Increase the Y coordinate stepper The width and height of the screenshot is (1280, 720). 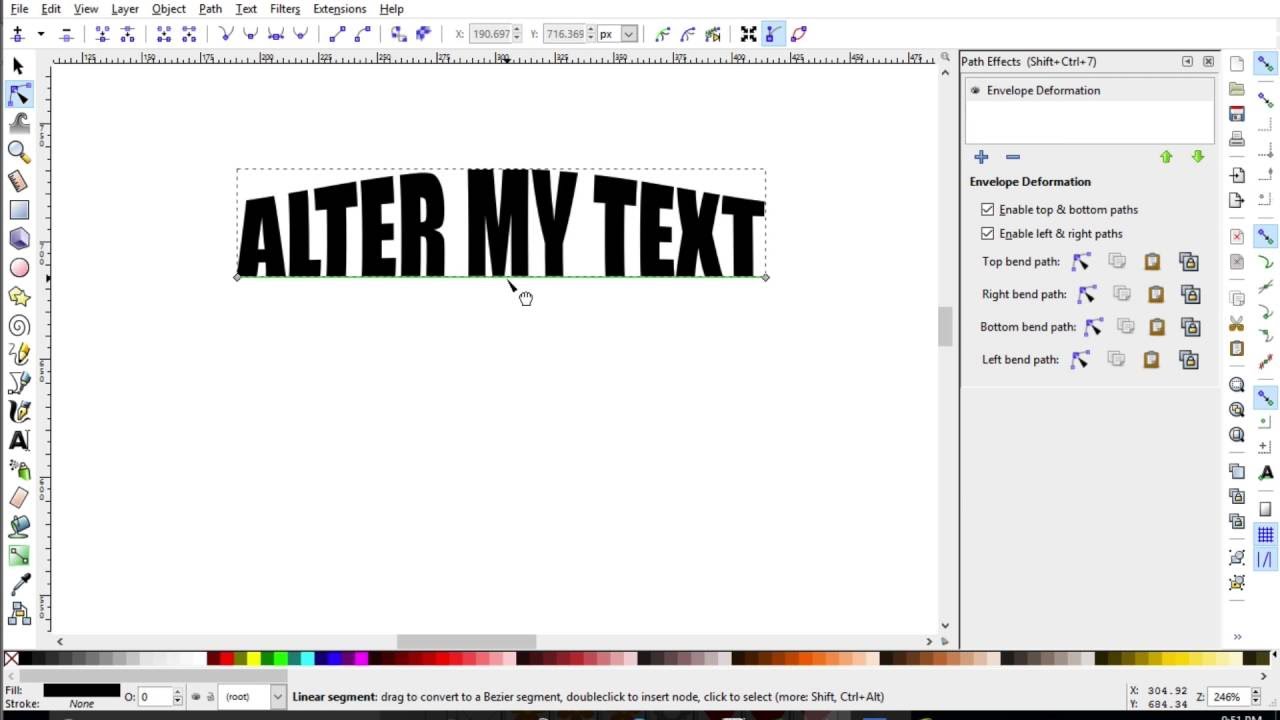[x=591, y=30]
